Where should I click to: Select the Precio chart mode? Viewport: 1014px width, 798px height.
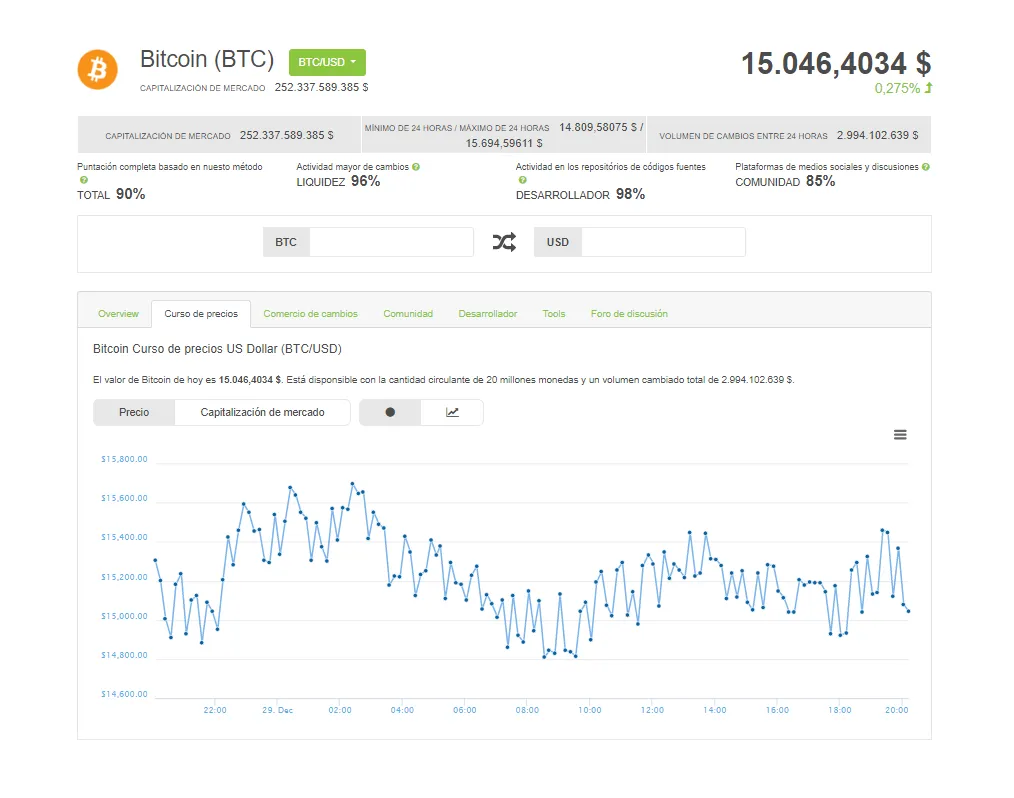pyautogui.click(x=134, y=413)
